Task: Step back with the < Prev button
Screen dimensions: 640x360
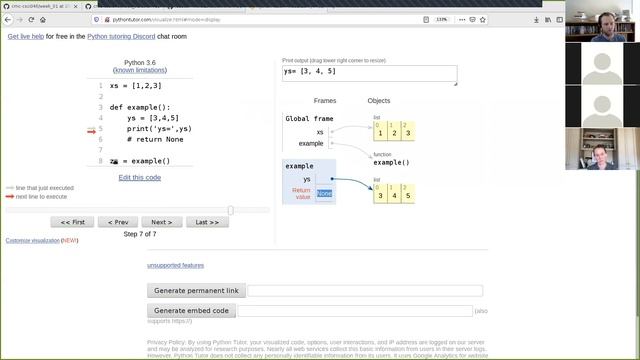Action: coord(118,222)
